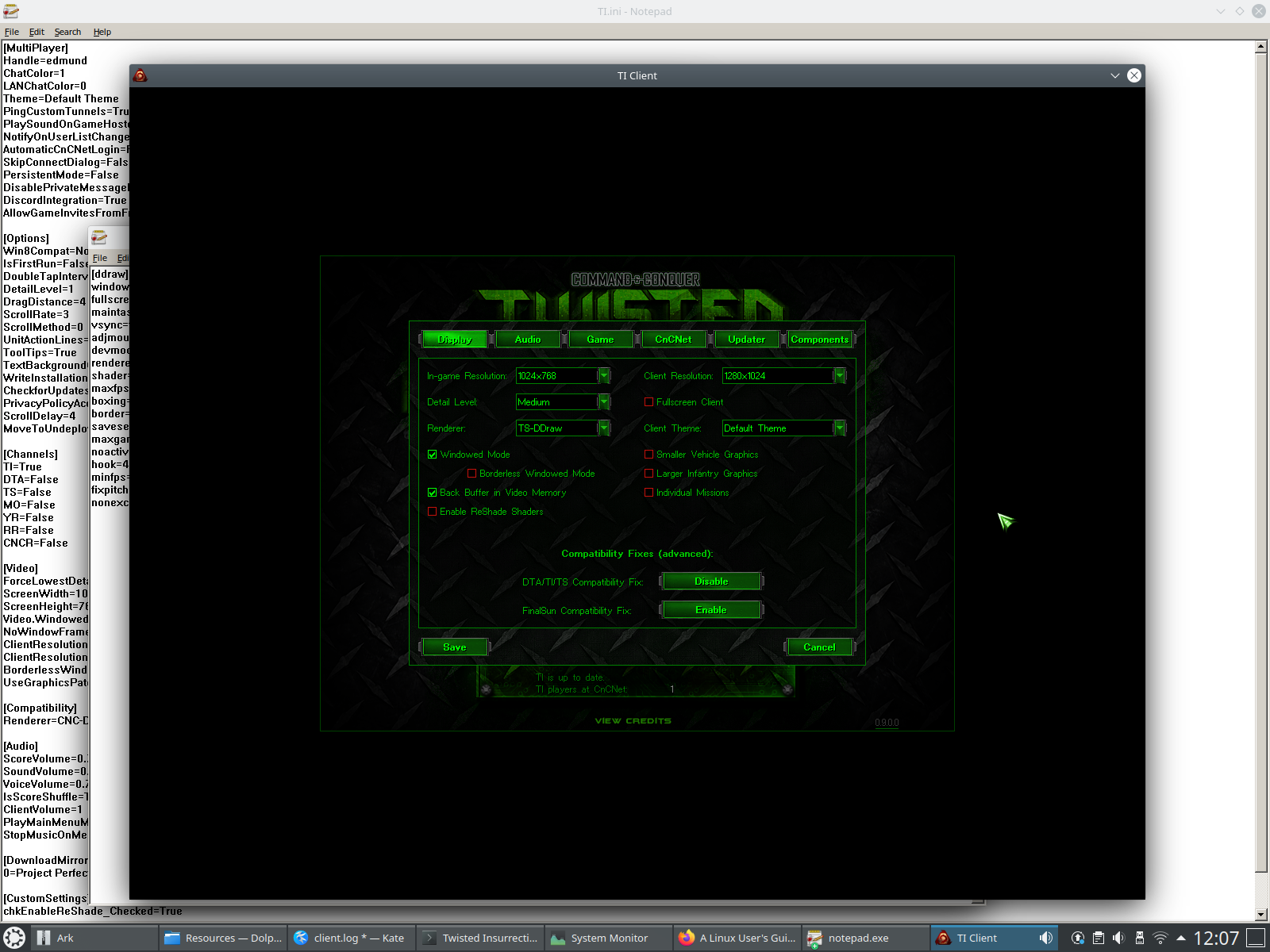Expand the In-game Resolution dropdown
This screenshot has width=1270, height=952.
point(604,376)
